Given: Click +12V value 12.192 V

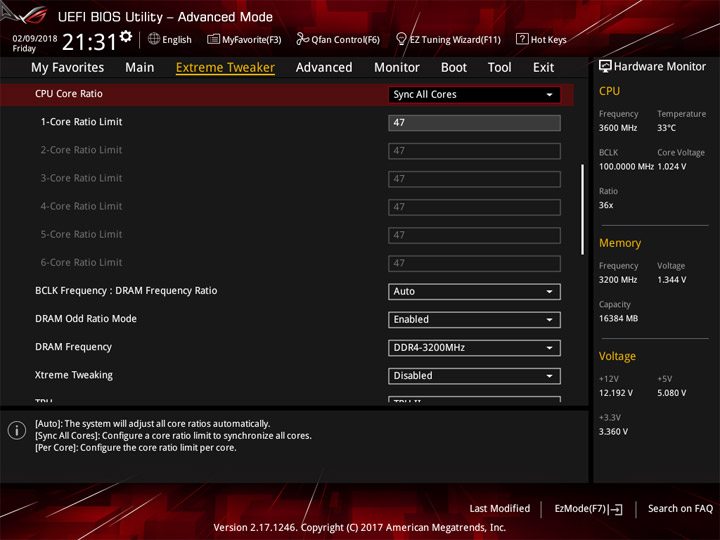Looking at the screenshot, I should point(616,394).
